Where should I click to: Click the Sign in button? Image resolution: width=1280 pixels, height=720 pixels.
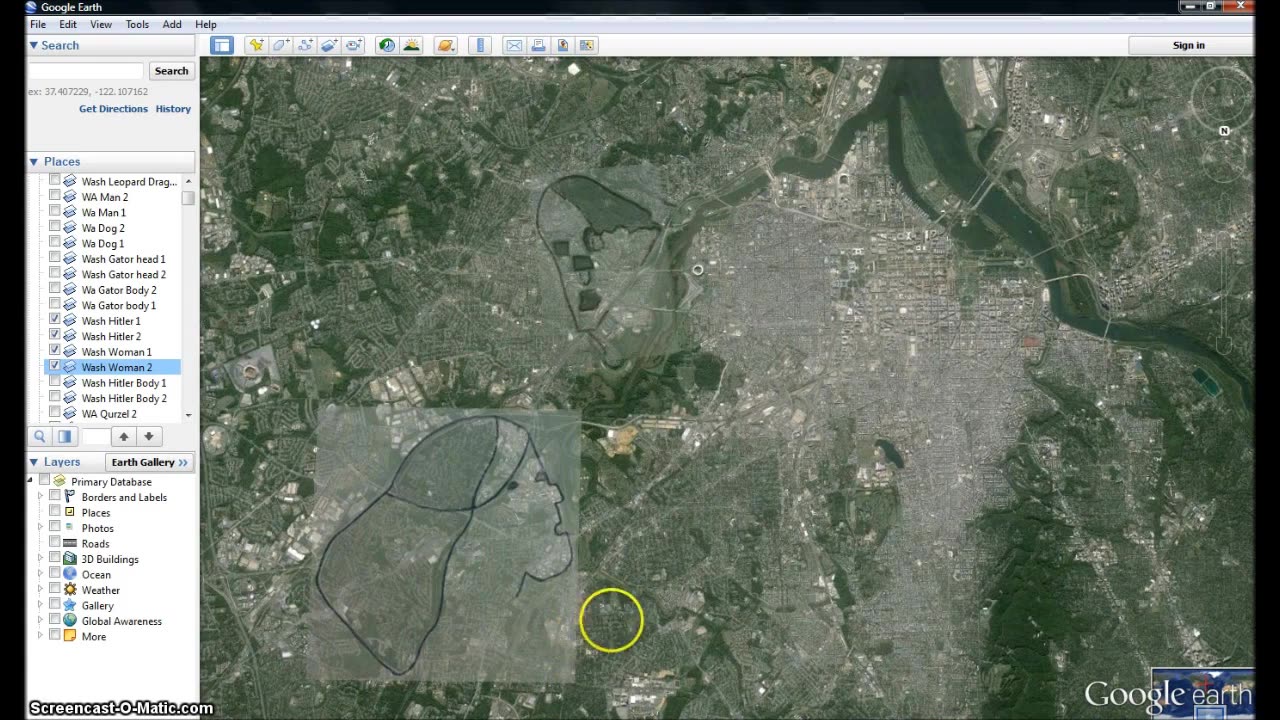click(x=1189, y=45)
